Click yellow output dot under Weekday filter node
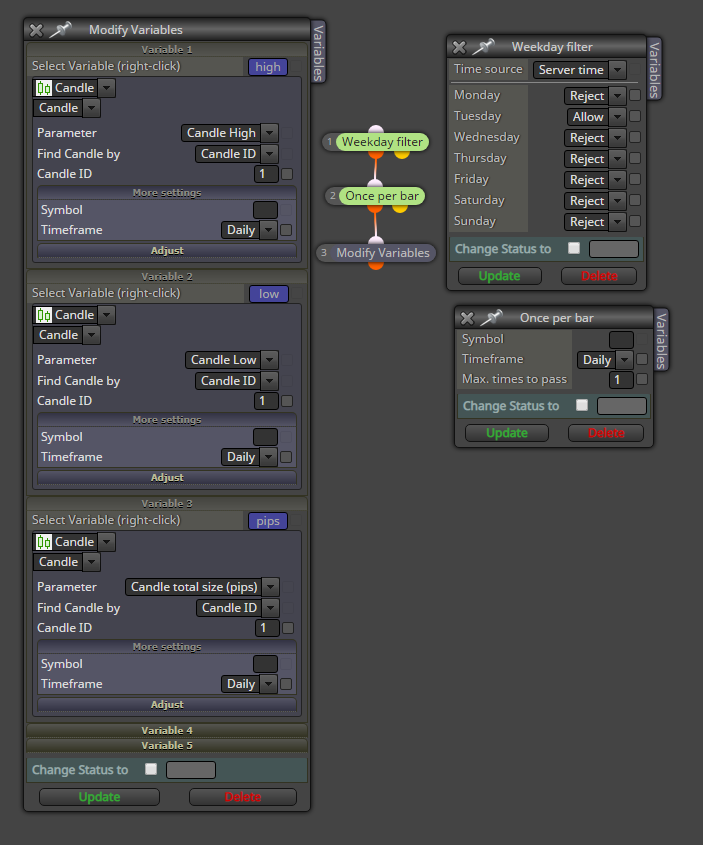 [x=402, y=155]
